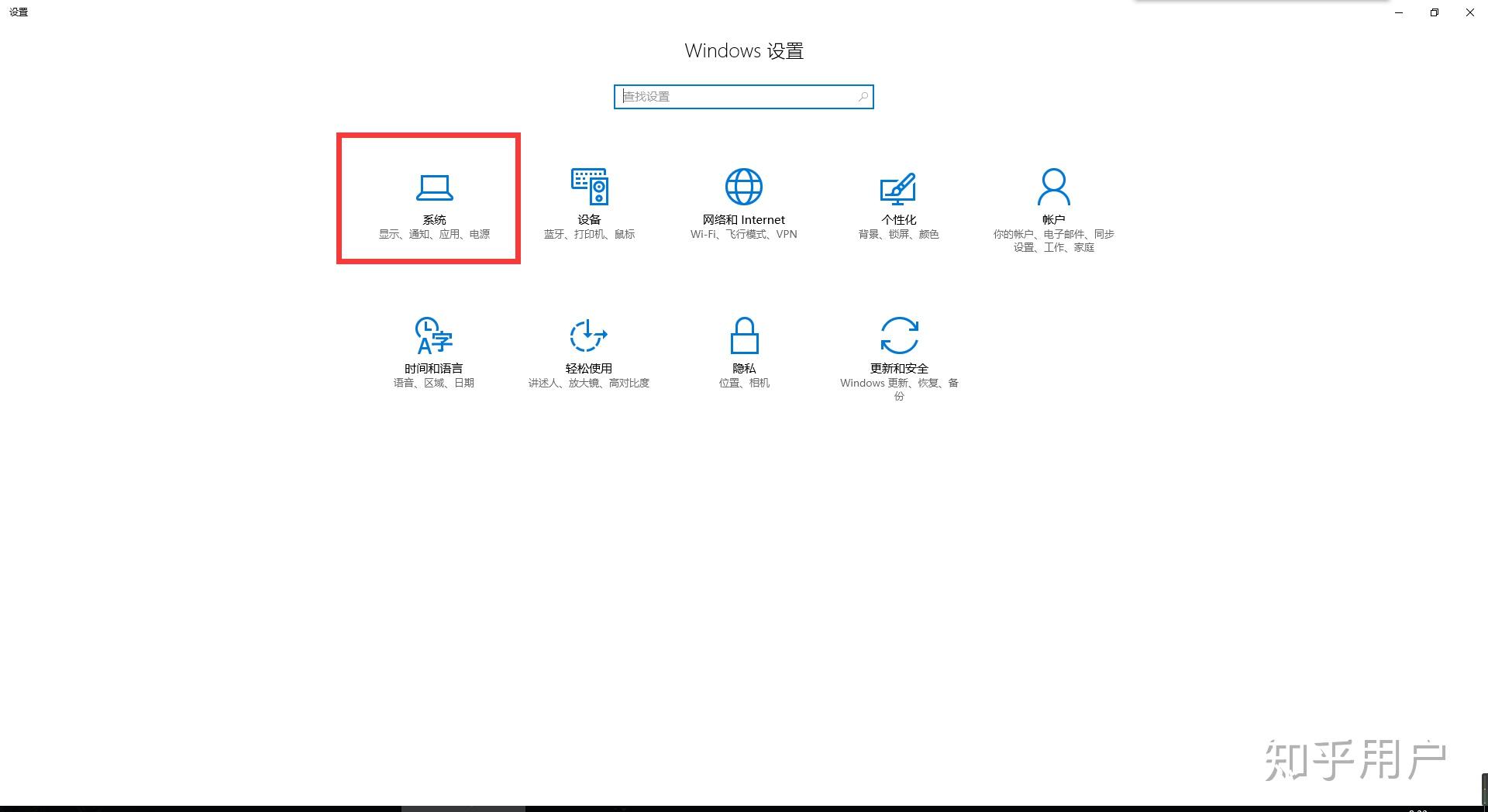Click the taskbar at the bottom of screen

pos(744,806)
